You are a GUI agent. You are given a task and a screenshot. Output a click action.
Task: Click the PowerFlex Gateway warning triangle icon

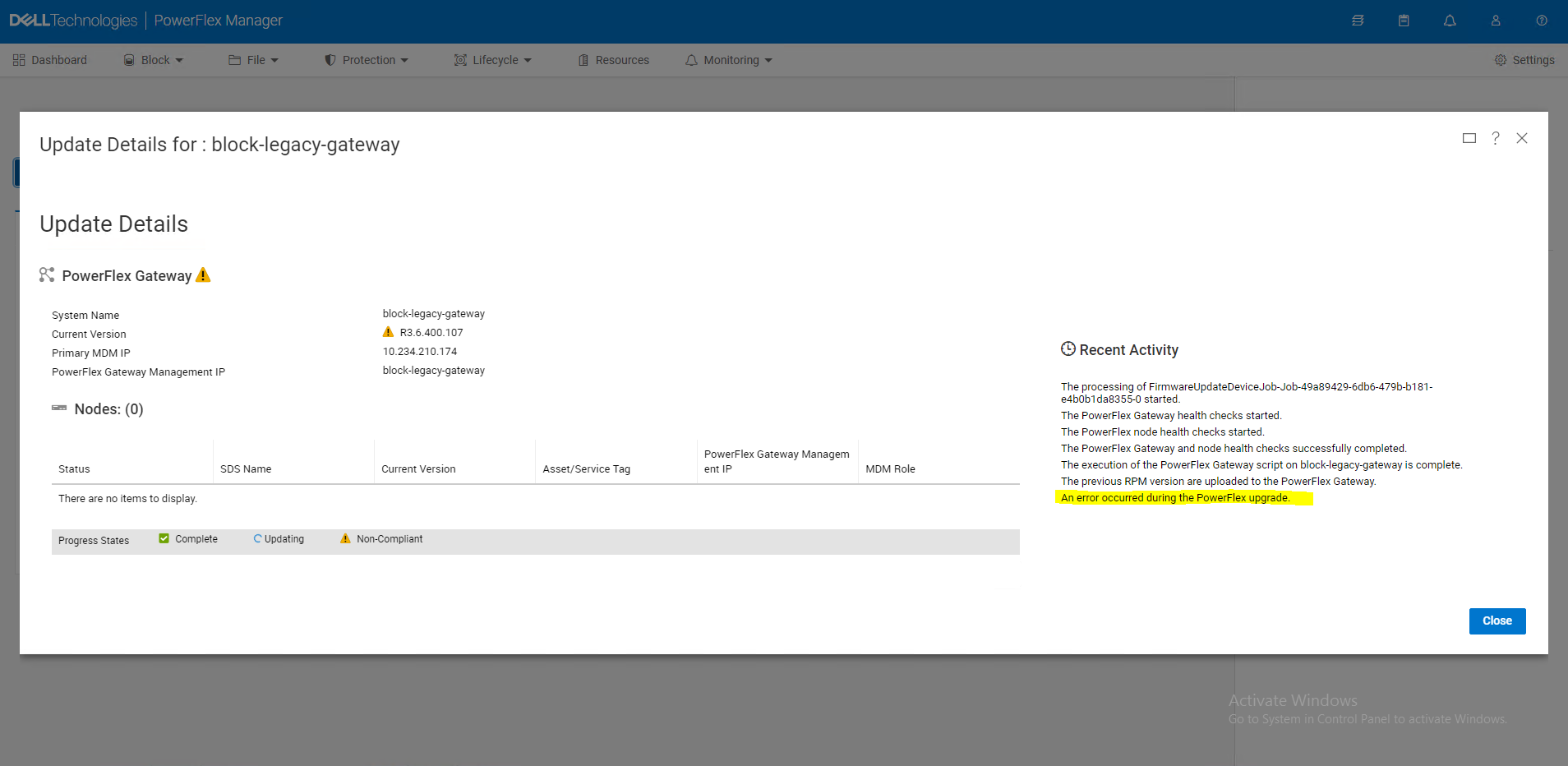coord(203,275)
